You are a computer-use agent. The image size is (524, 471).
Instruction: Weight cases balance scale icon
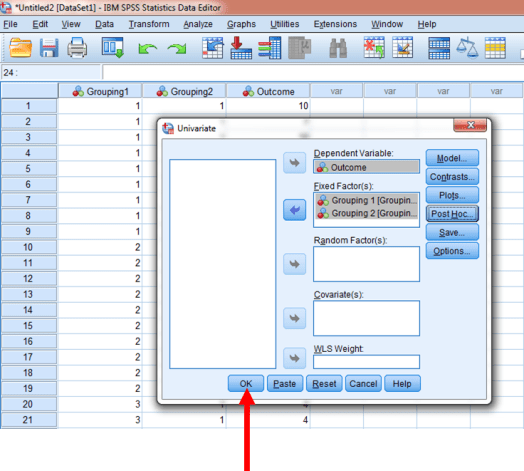467,48
